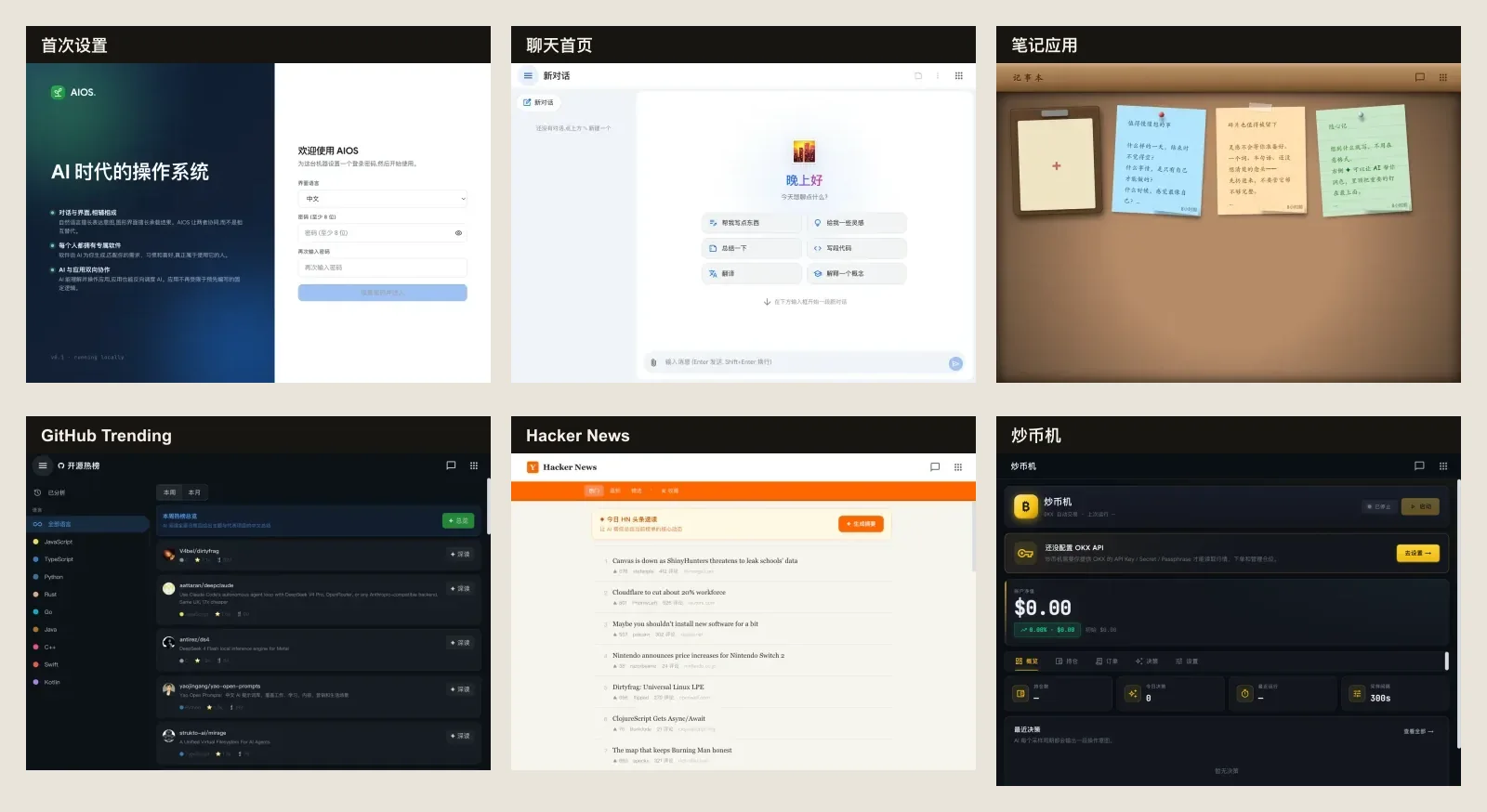Click 新对话 new chat button in chat sidebar
The height and width of the screenshot is (812, 1487).
[538, 102]
